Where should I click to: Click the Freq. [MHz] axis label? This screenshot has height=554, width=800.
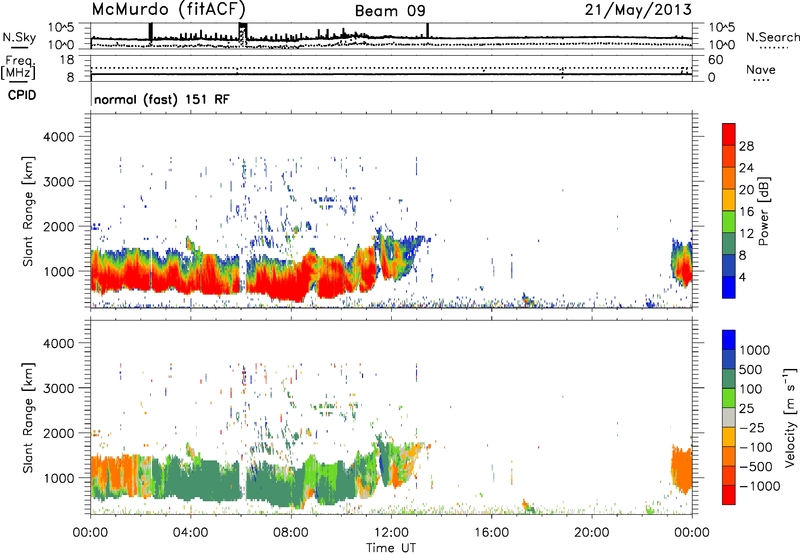pyautogui.click(x=18, y=67)
